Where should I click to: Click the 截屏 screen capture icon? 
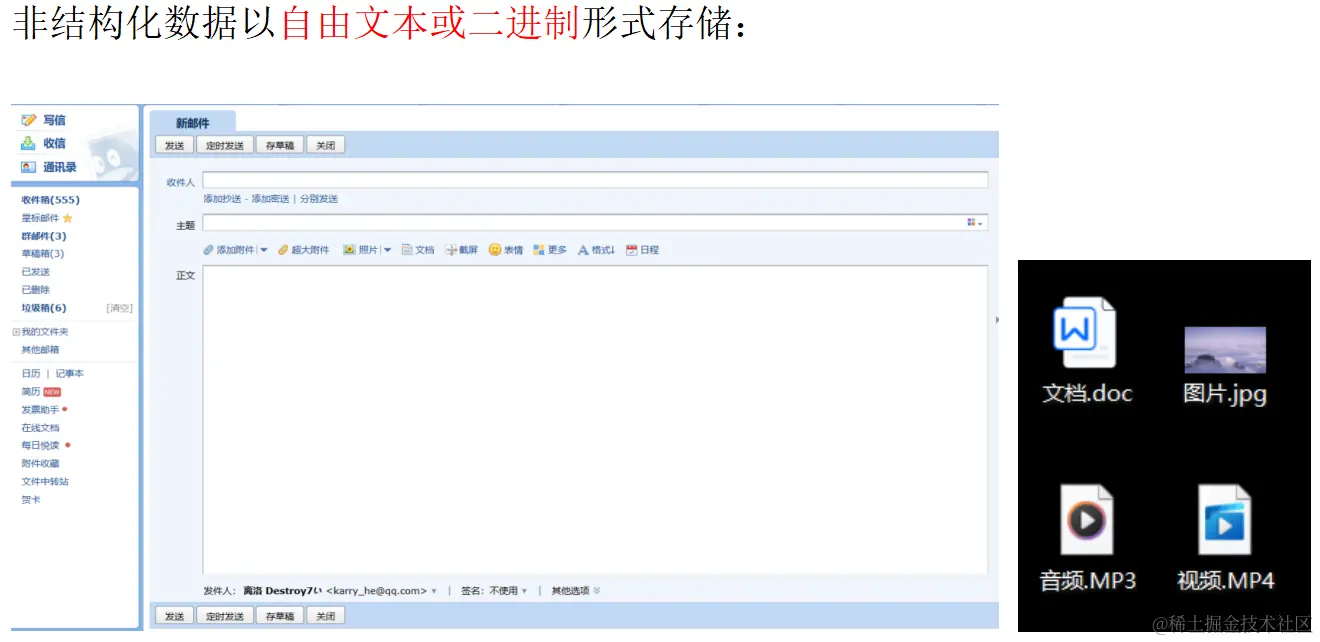point(451,250)
